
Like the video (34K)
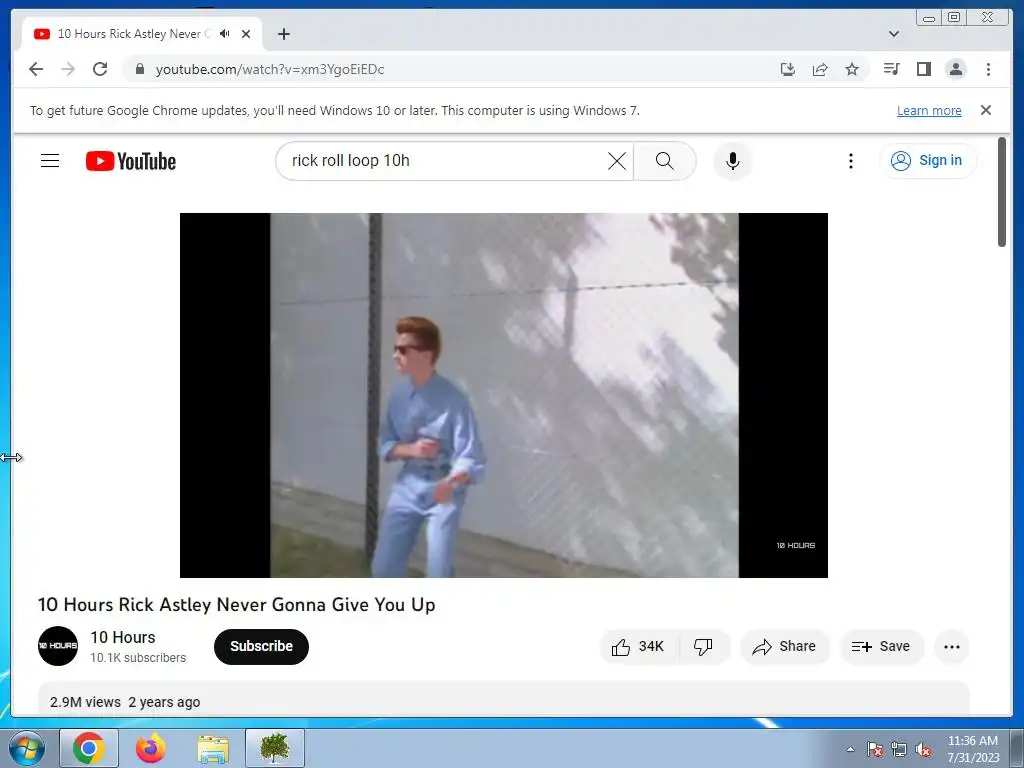click(x=639, y=647)
